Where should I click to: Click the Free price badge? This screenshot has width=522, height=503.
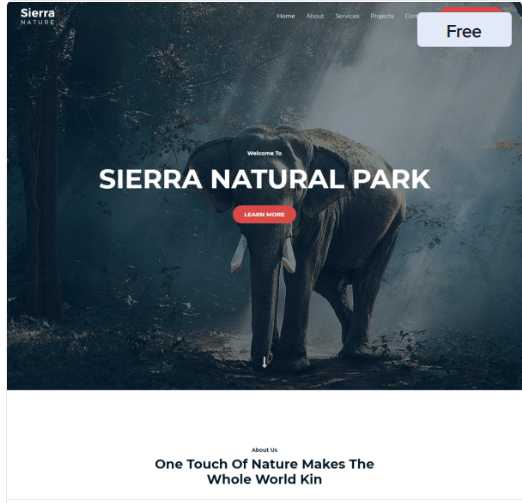pyautogui.click(x=464, y=30)
